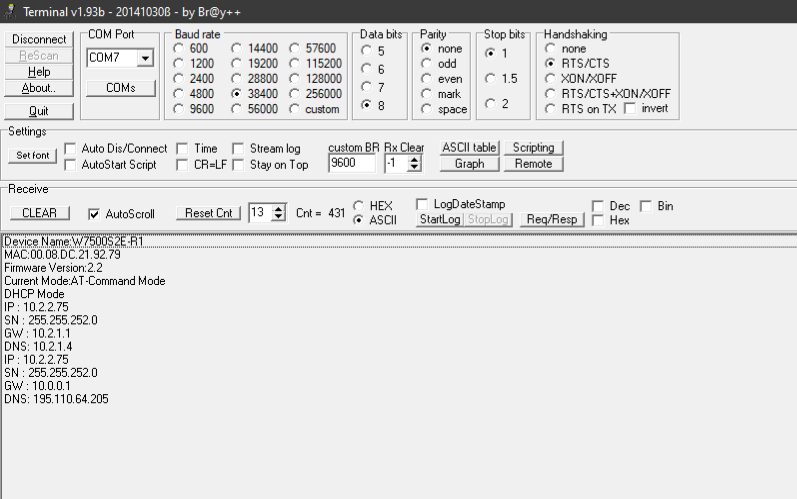Select baud rate 56000

236,109
